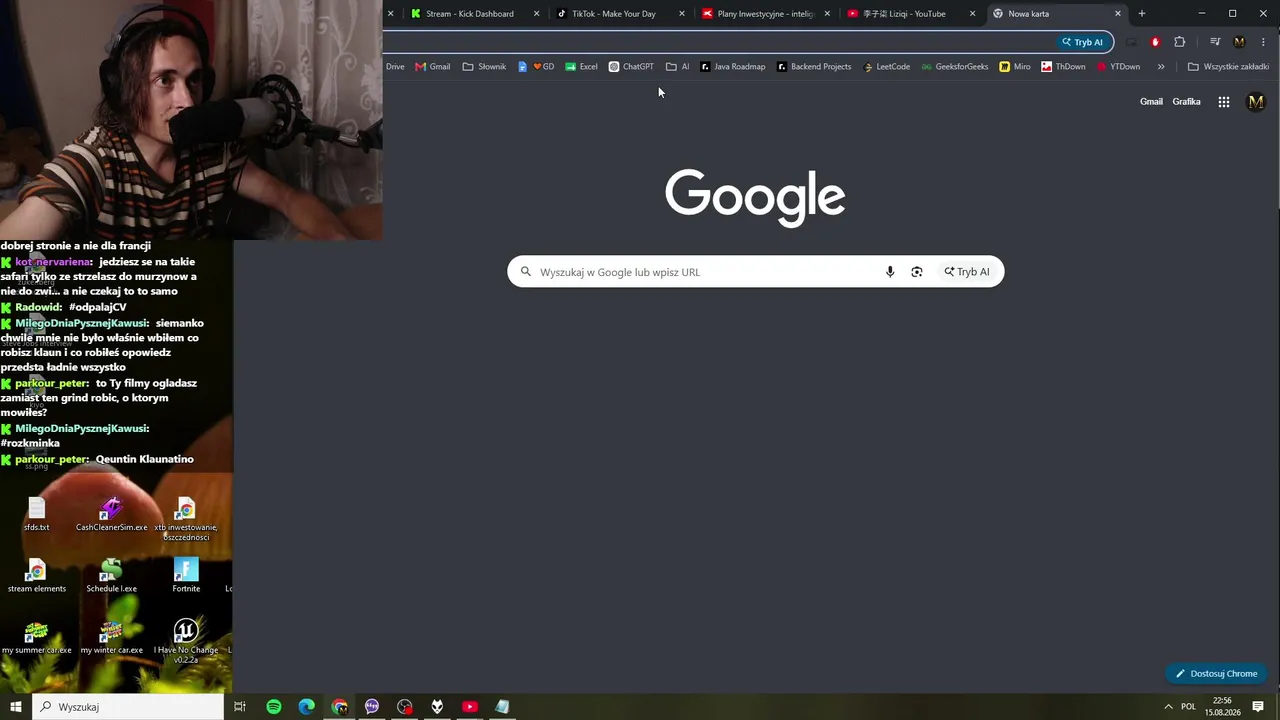Open the Backend Projects bookmark
The image size is (1280, 720).
tap(814, 67)
